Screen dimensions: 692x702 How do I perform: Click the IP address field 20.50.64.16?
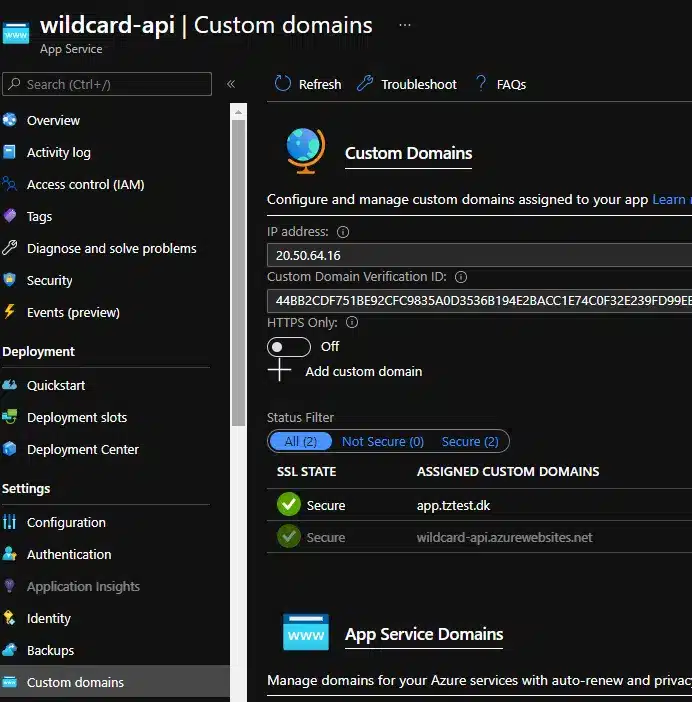479,255
